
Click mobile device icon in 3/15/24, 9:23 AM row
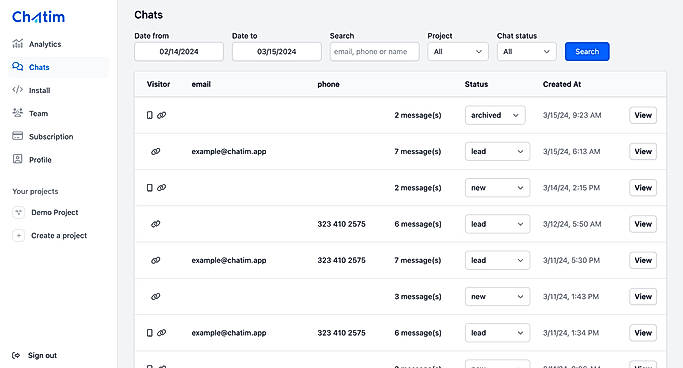coord(149,115)
